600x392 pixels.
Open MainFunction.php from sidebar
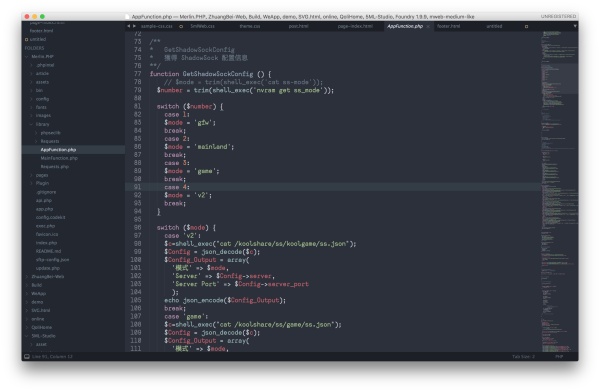(59, 158)
